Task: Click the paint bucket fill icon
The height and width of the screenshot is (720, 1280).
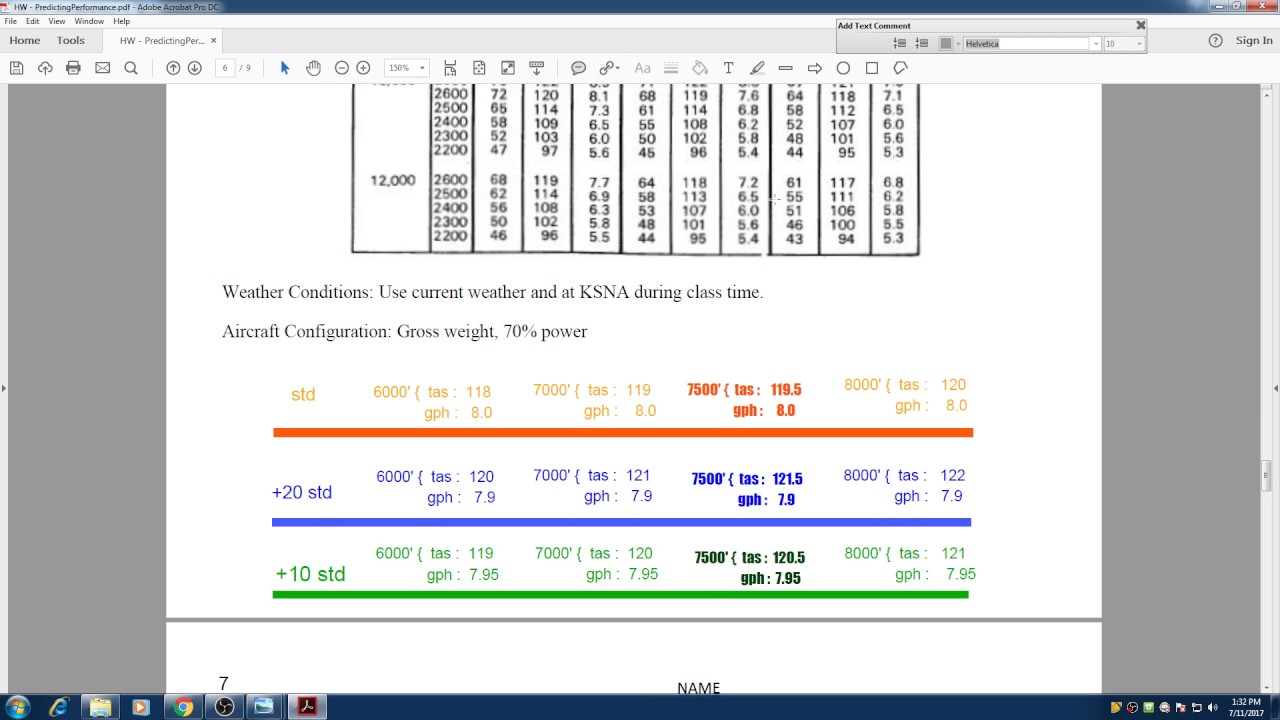Action: coord(700,68)
